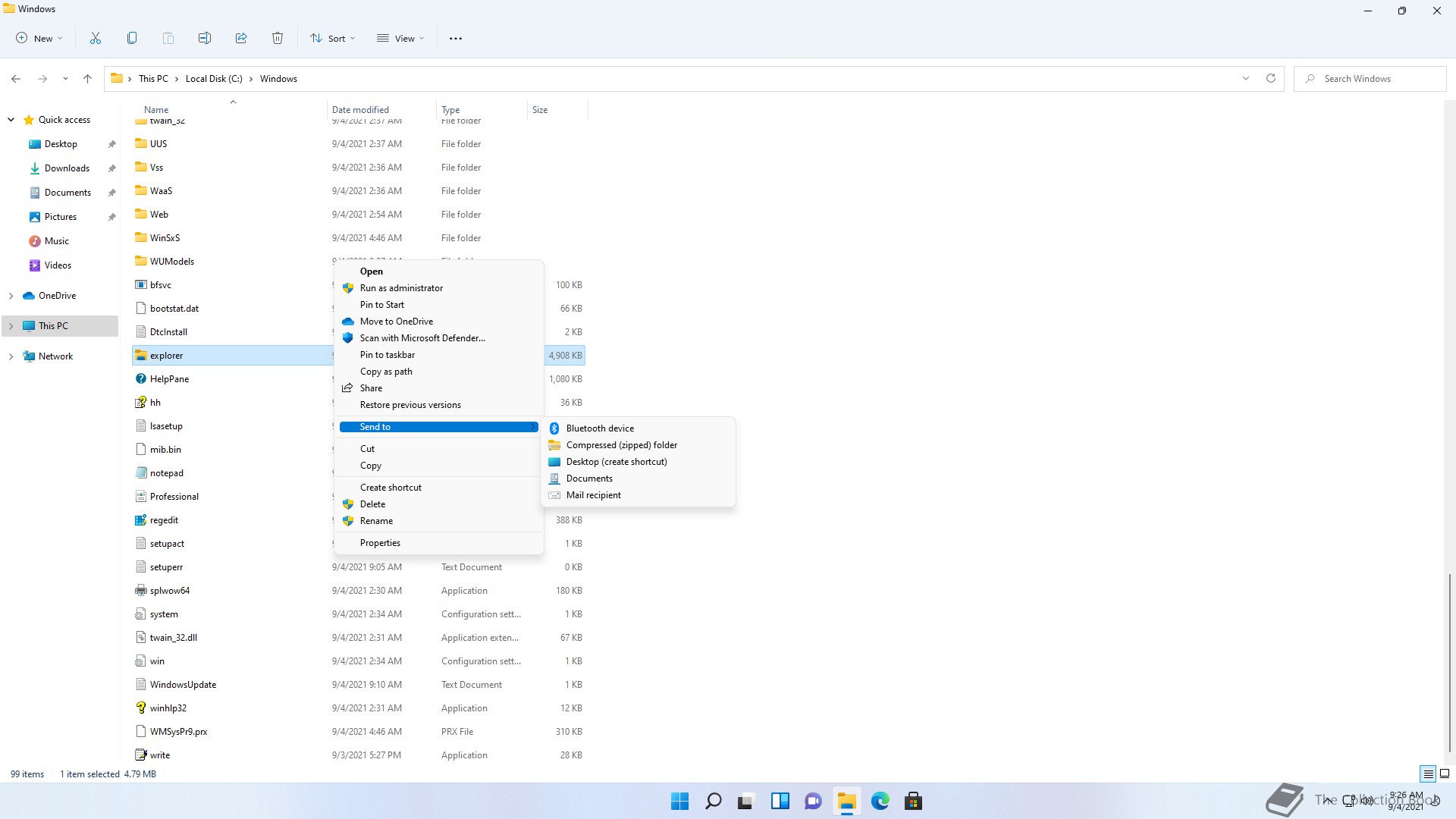Click the Delete trash icon in the toolbar
Image resolution: width=1456 pixels, height=819 pixels.
tap(278, 38)
